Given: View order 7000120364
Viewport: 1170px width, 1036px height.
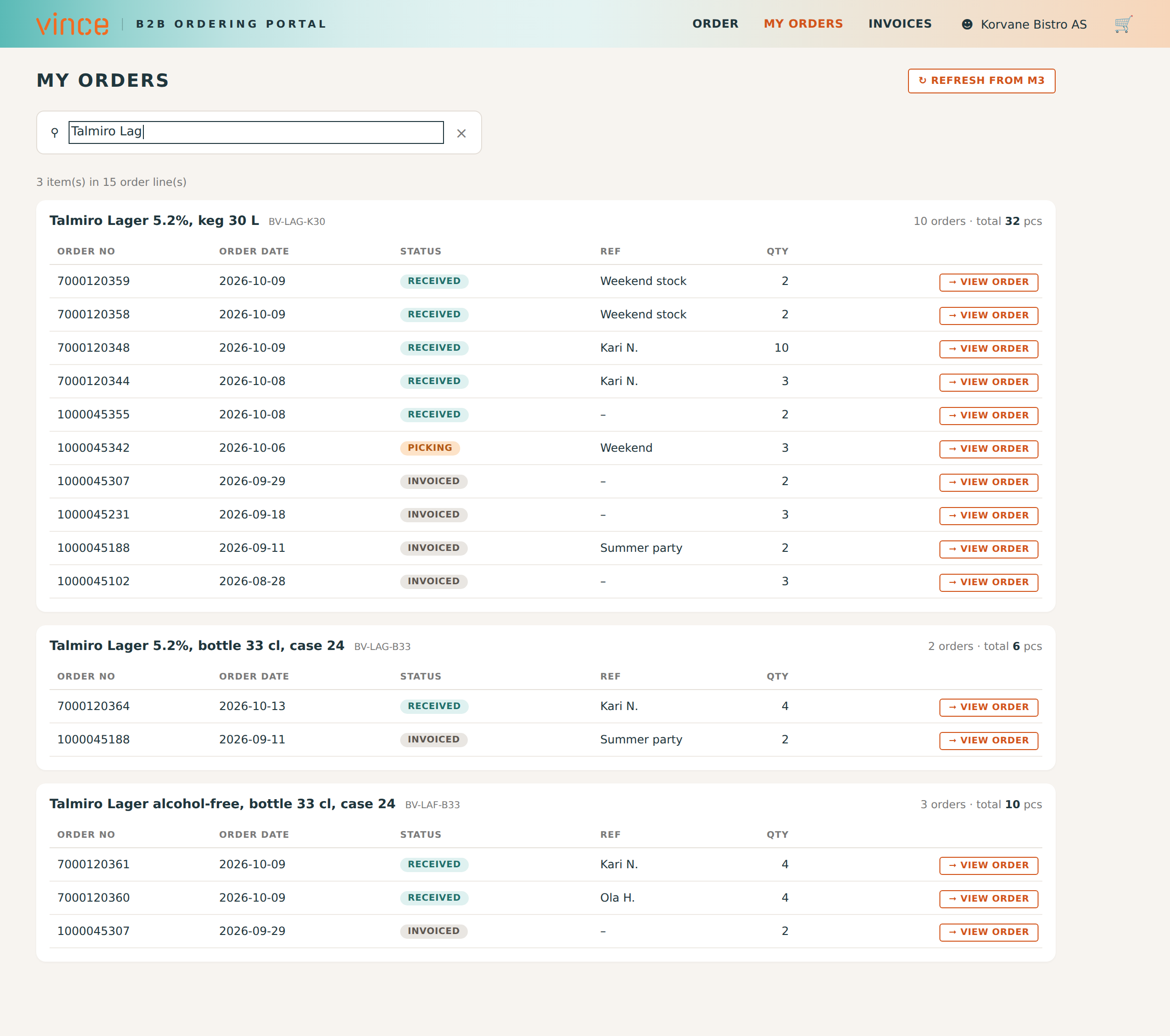Looking at the screenshot, I should click(x=988, y=707).
